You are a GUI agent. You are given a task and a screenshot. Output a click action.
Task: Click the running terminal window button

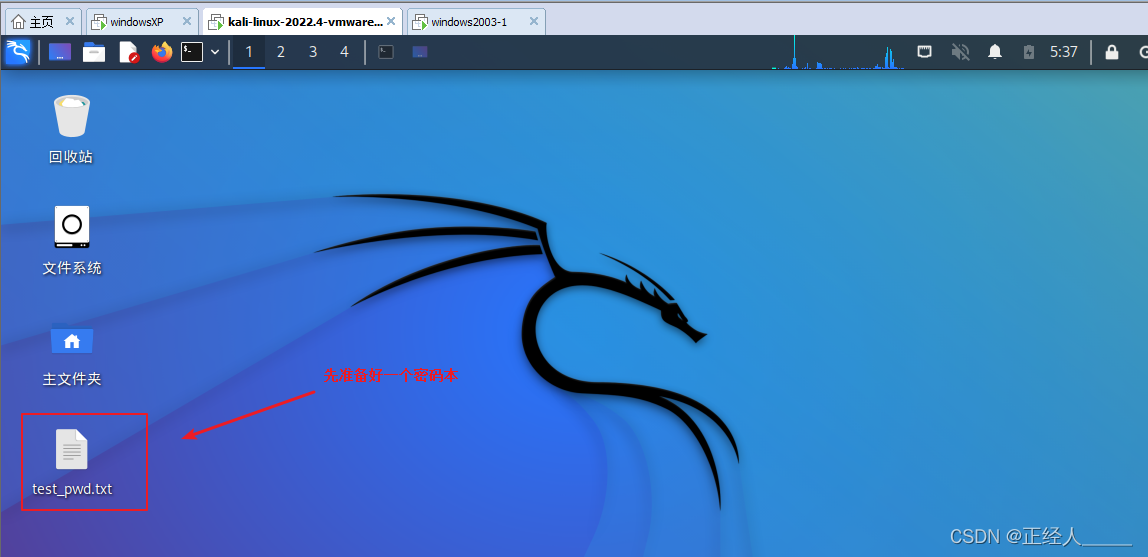[x=386, y=52]
